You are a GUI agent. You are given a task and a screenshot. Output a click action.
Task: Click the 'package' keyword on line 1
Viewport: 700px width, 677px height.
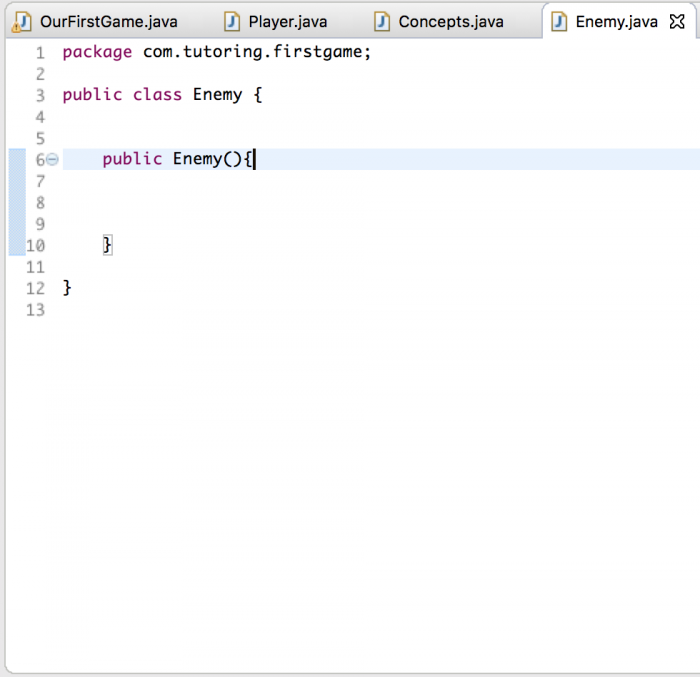97,53
